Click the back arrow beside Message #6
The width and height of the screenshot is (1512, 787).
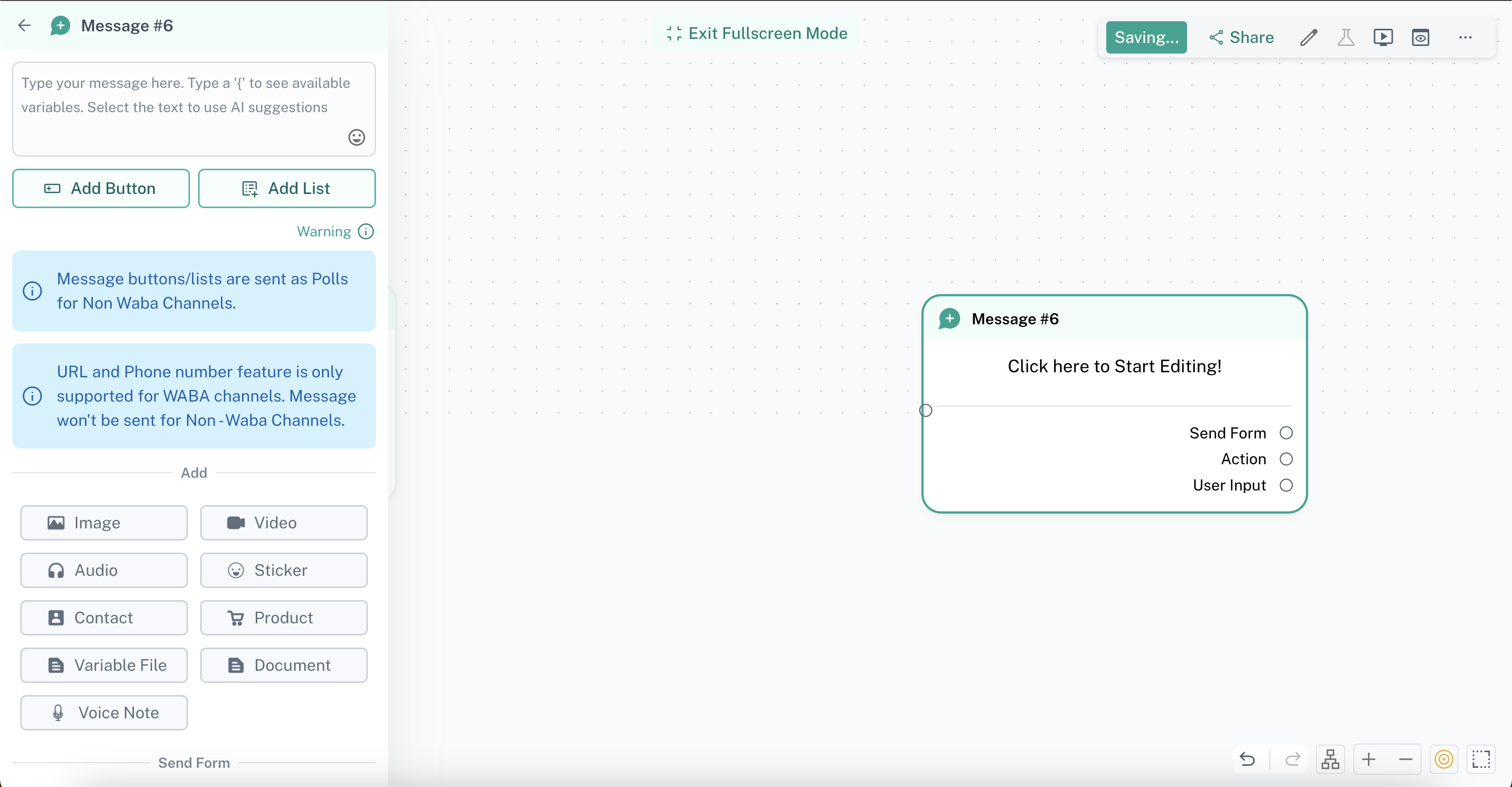pos(24,25)
